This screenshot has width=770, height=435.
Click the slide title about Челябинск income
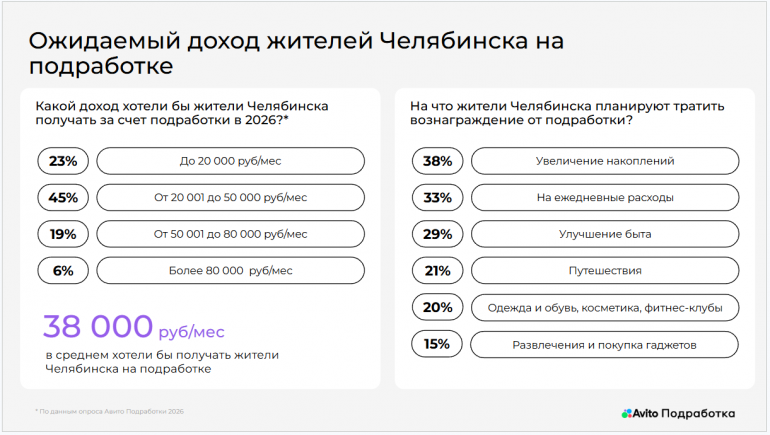coord(295,53)
